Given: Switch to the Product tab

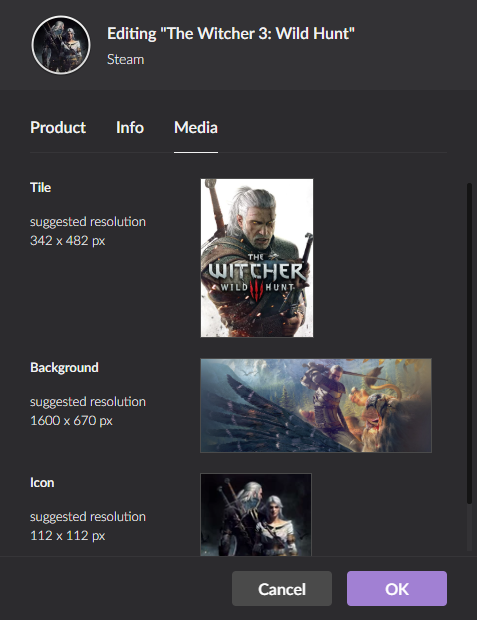Looking at the screenshot, I should click(x=58, y=128).
